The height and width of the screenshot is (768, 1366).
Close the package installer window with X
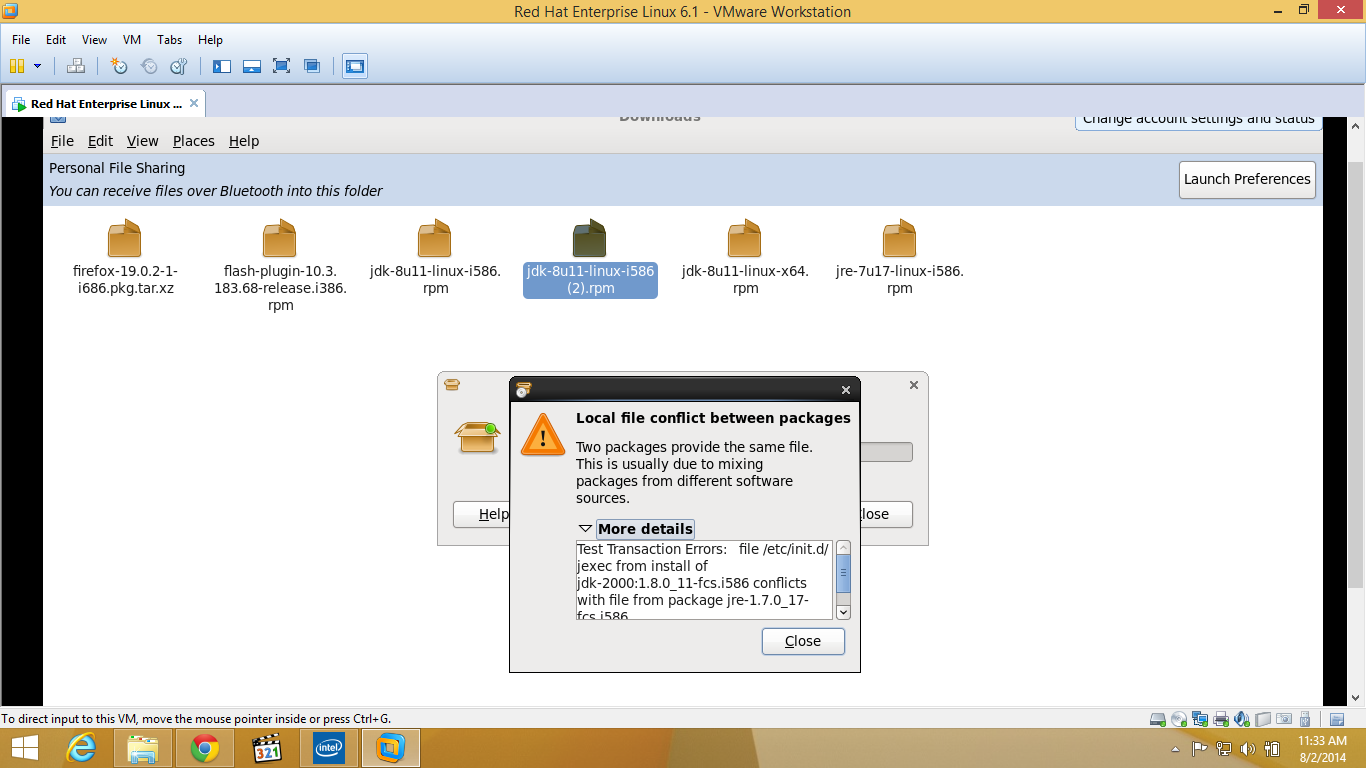click(913, 384)
